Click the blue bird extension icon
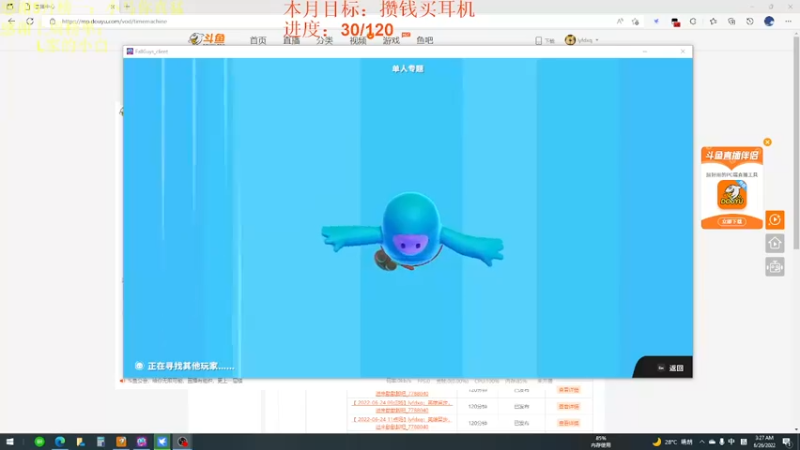This screenshot has width=800, height=450. 656,21
